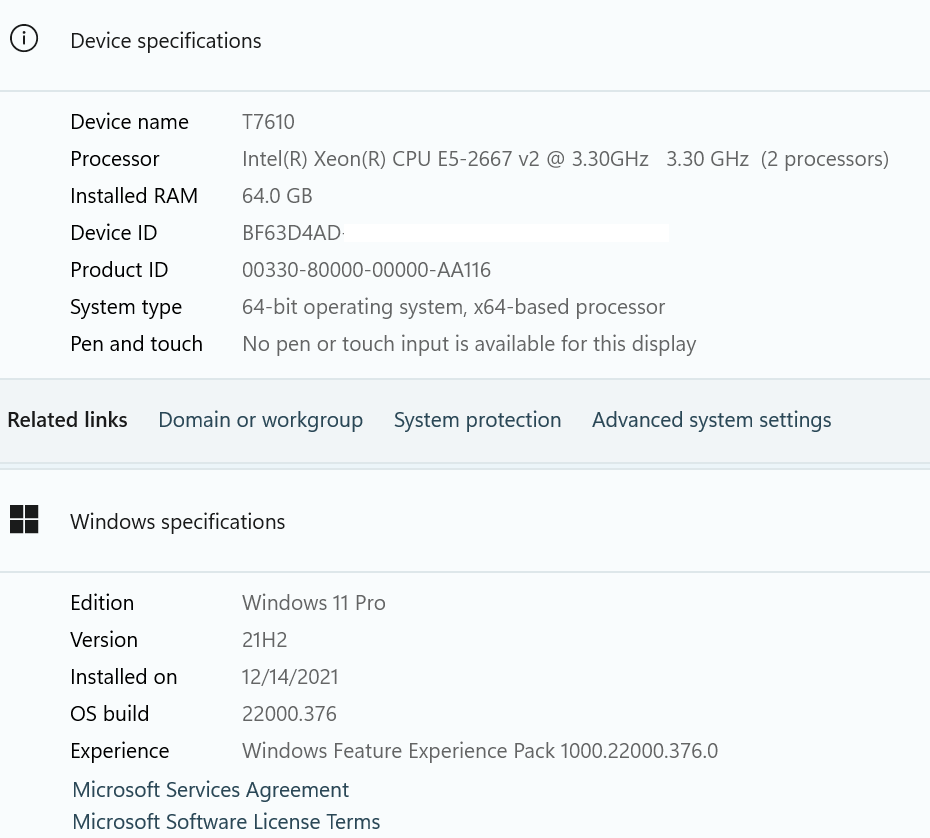Click the System type description

coord(453,306)
